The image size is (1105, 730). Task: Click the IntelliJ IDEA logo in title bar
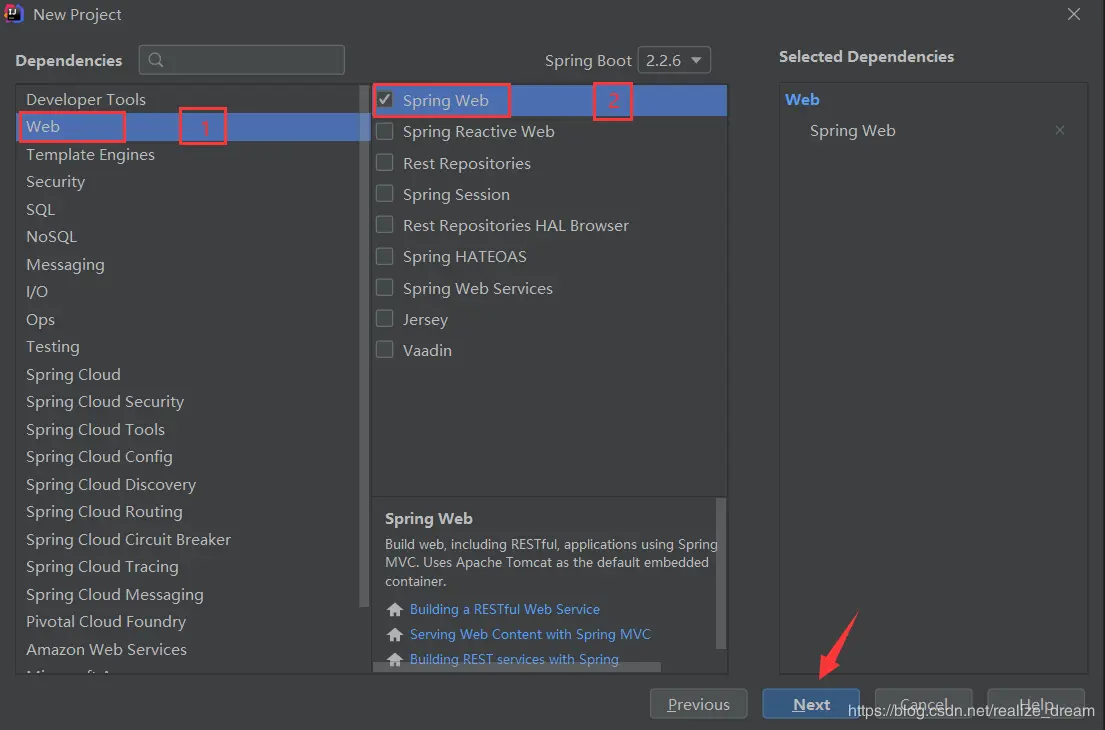pos(14,14)
